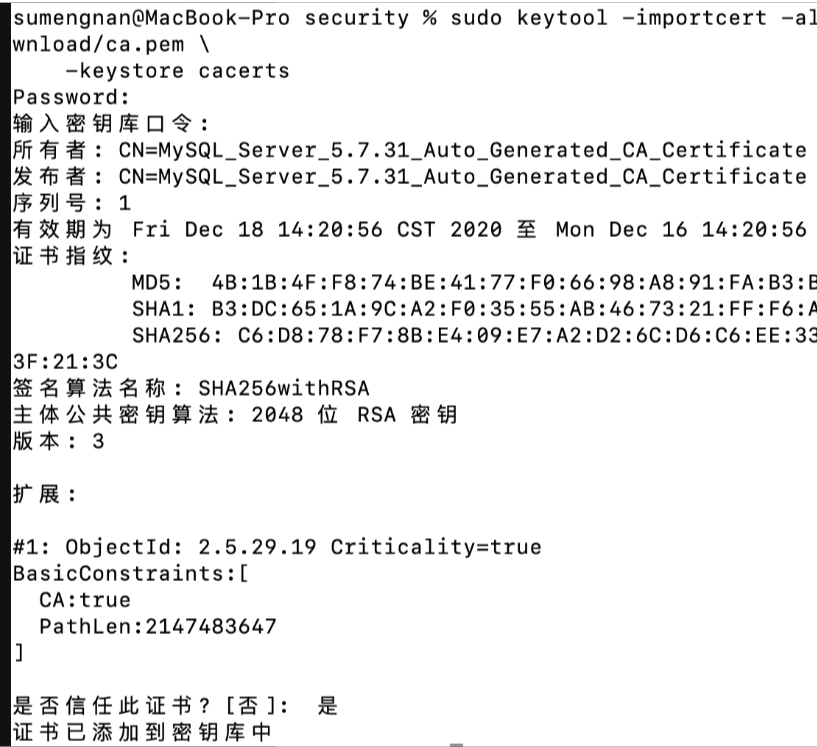Click the "Password:" prompt line
The image size is (817, 747).
point(71,97)
